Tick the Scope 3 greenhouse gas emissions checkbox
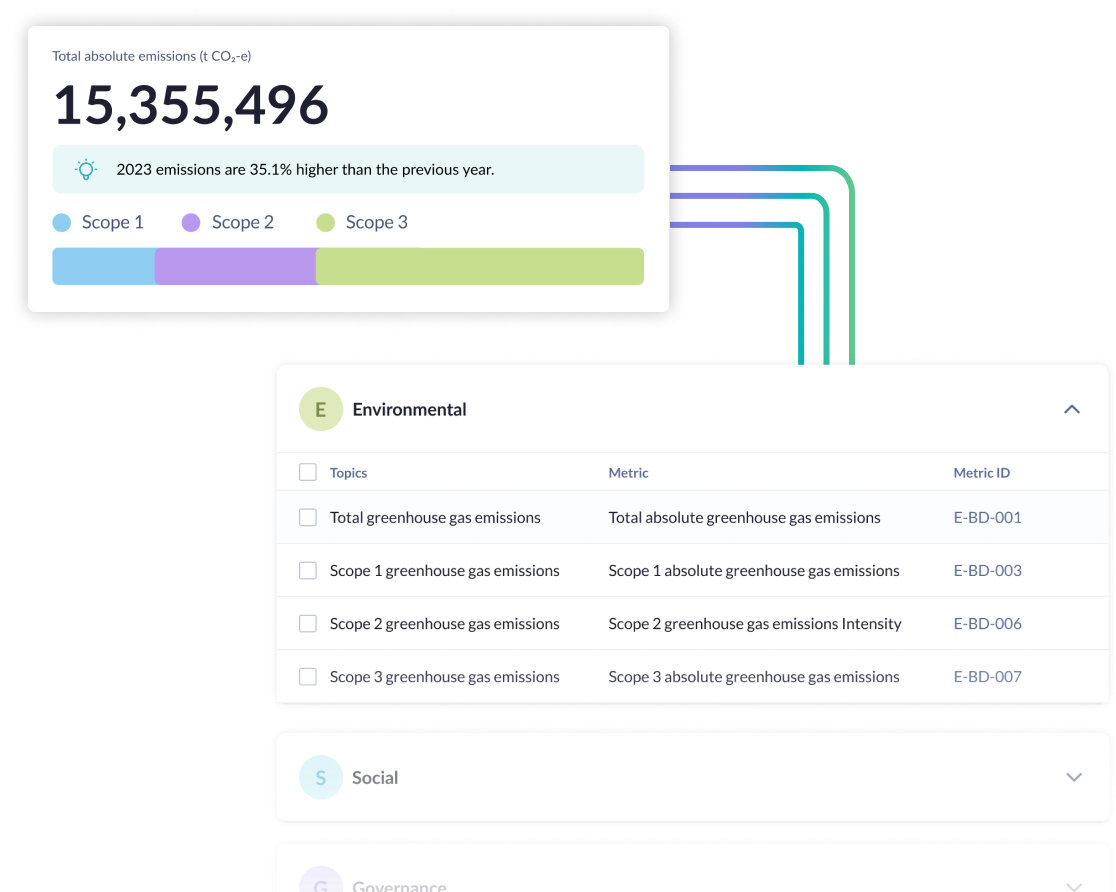 pos(307,676)
